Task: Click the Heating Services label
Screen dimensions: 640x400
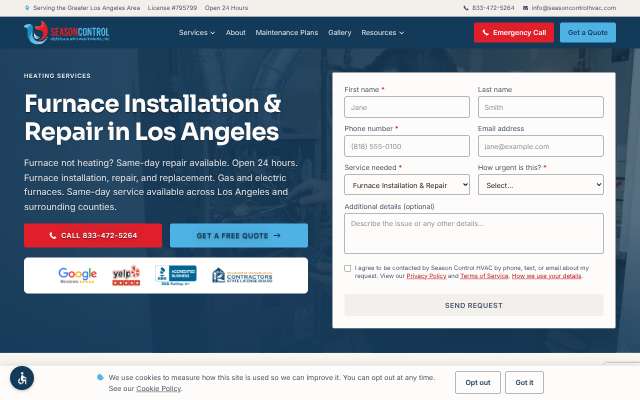Action: 57,76
